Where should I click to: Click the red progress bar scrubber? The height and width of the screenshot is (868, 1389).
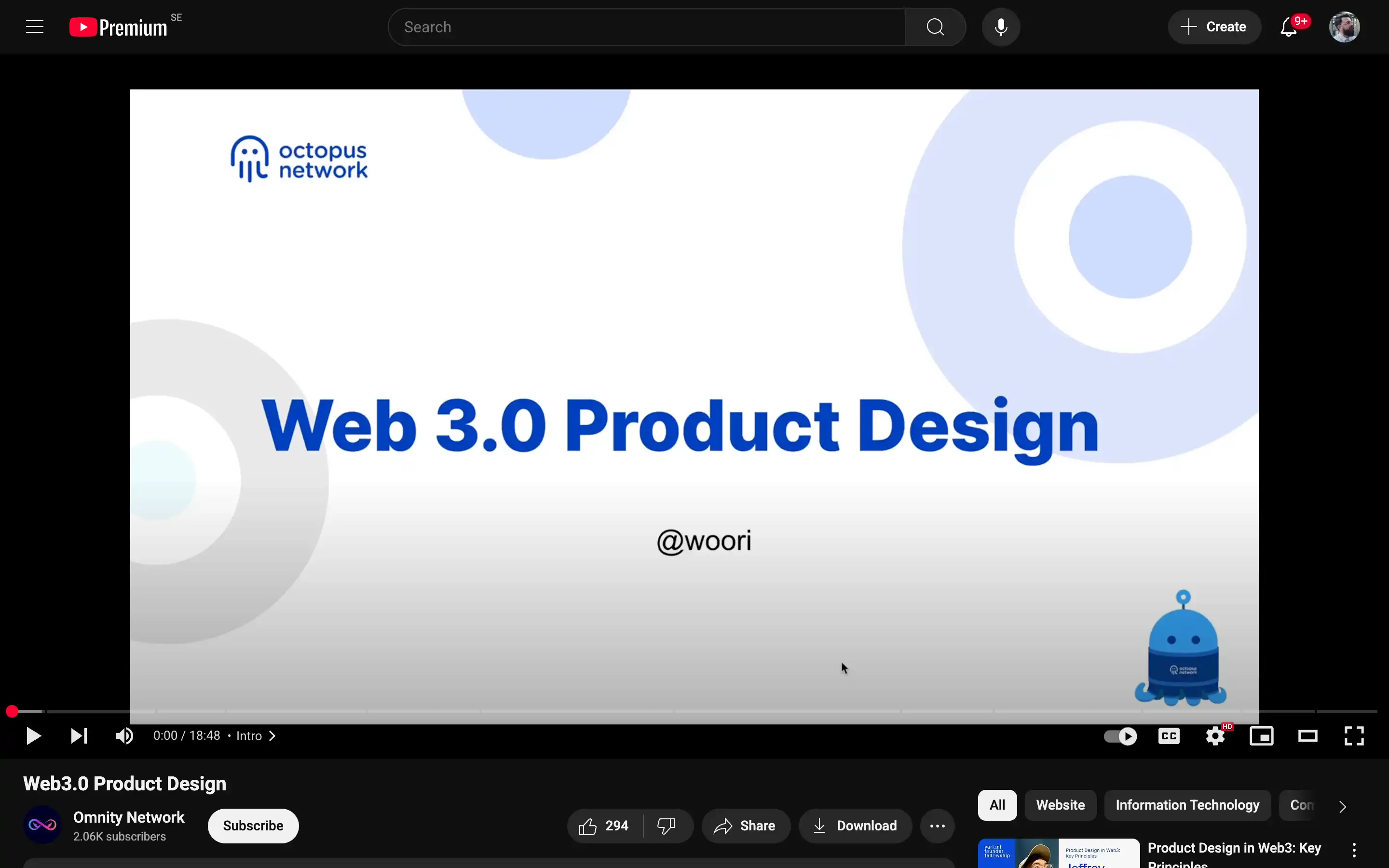pos(12,711)
